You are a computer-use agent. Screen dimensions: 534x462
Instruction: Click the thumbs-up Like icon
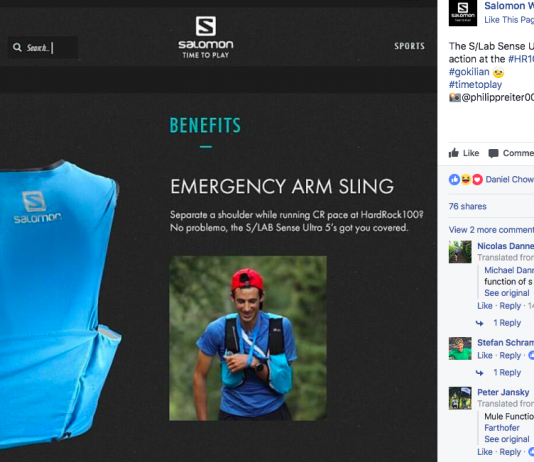point(453,153)
